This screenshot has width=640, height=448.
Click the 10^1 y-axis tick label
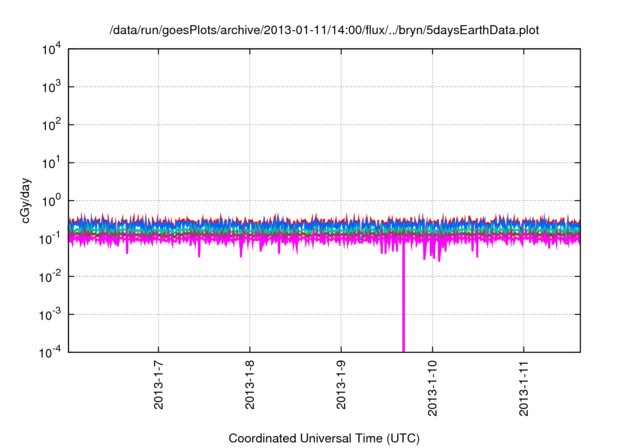[51, 163]
